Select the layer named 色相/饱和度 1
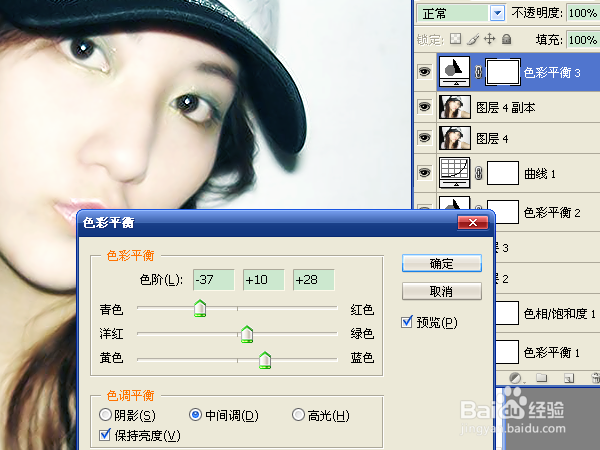The height and width of the screenshot is (450, 600). coord(559,314)
